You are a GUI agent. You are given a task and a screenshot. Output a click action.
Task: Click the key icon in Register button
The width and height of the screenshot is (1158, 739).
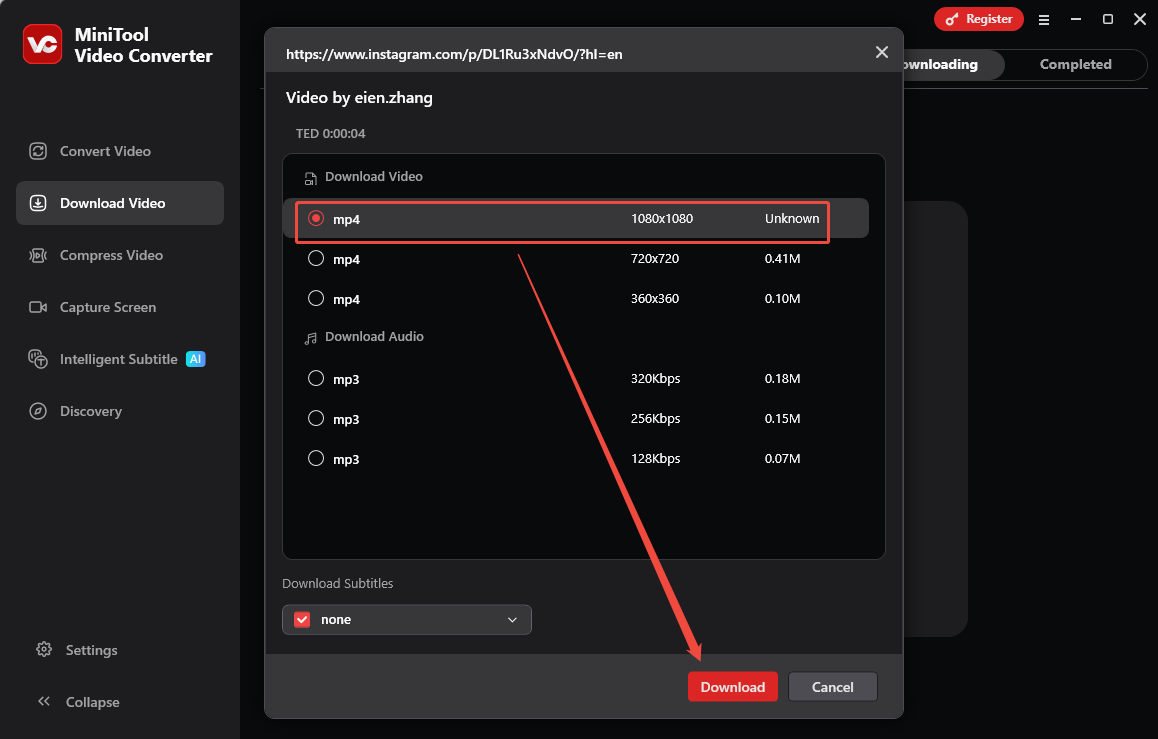(x=952, y=19)
